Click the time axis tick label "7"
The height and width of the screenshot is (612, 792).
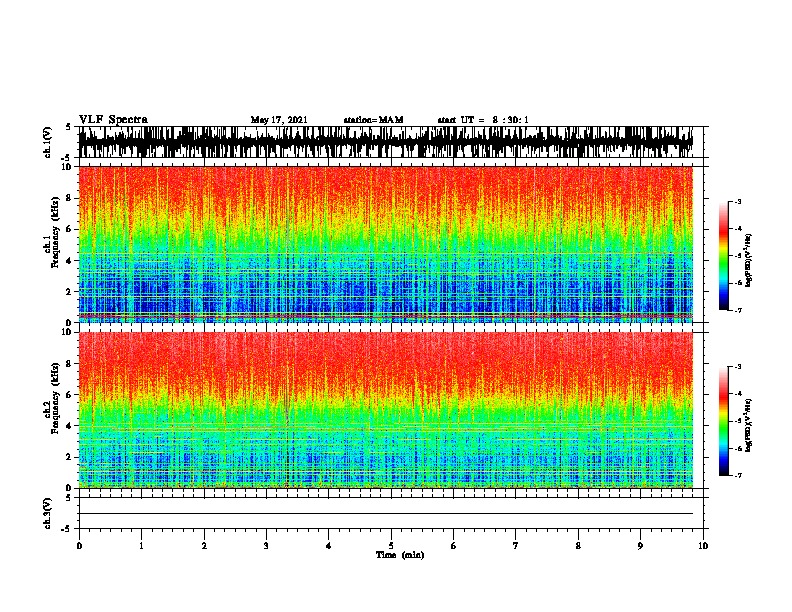pyautogui.click(x=516, y=546)
